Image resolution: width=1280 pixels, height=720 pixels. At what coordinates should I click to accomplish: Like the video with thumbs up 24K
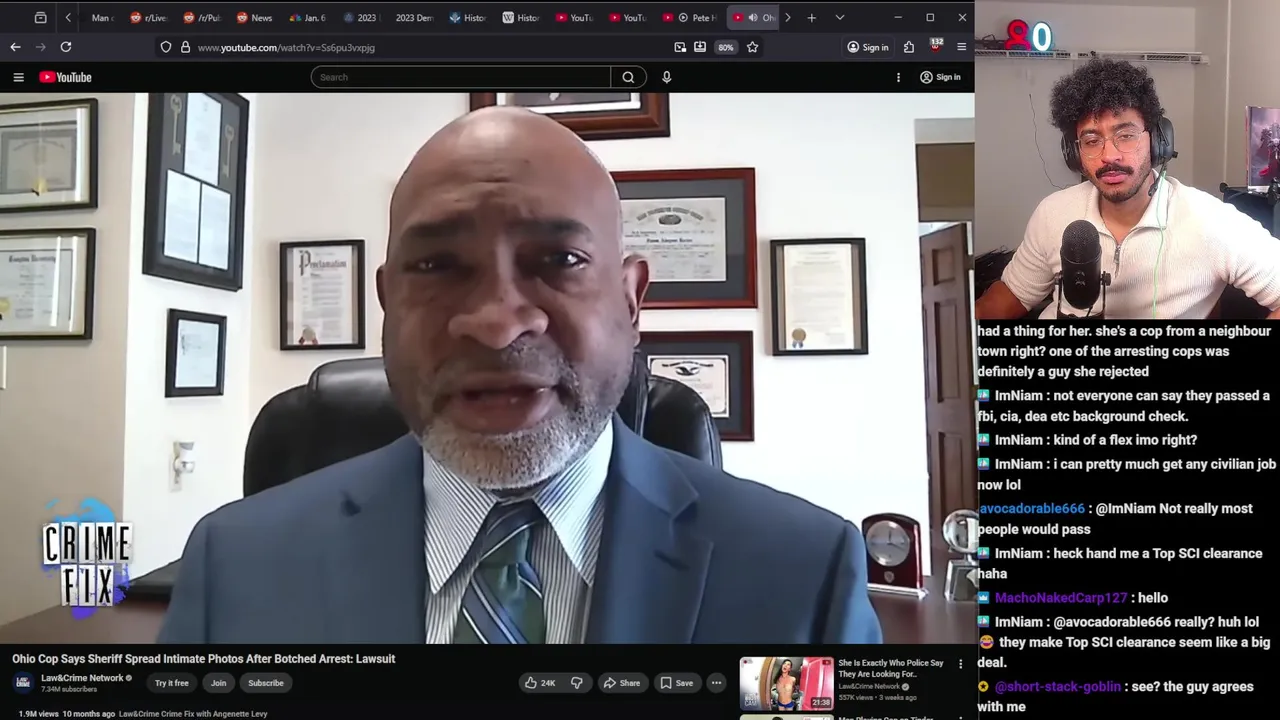(539, 683)
